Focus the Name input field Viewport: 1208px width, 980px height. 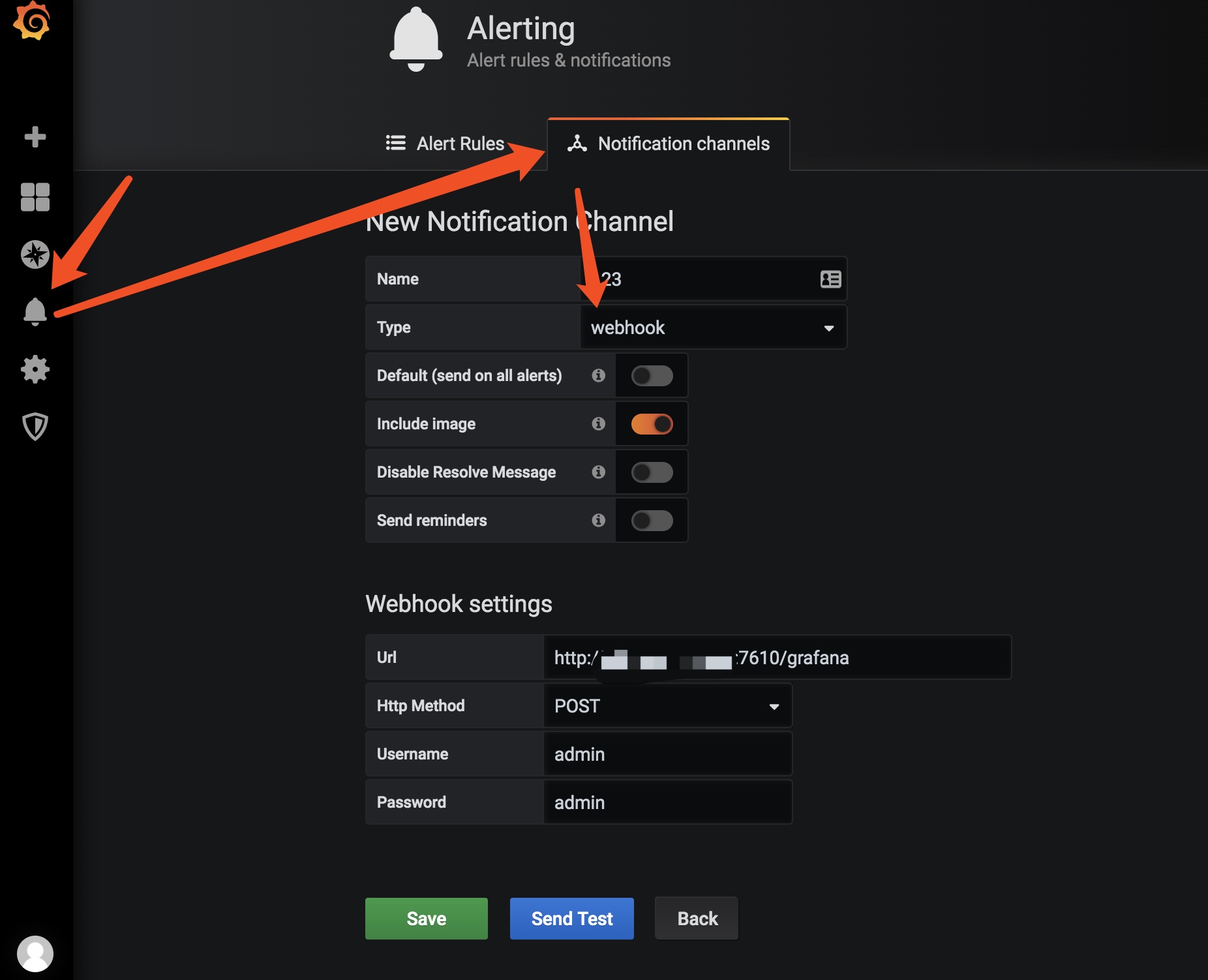click(x=714, y=279)
